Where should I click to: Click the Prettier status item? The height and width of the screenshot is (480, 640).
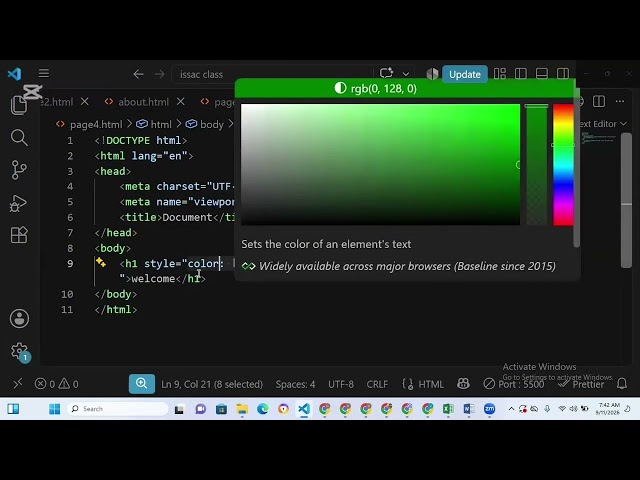[581, 384]
